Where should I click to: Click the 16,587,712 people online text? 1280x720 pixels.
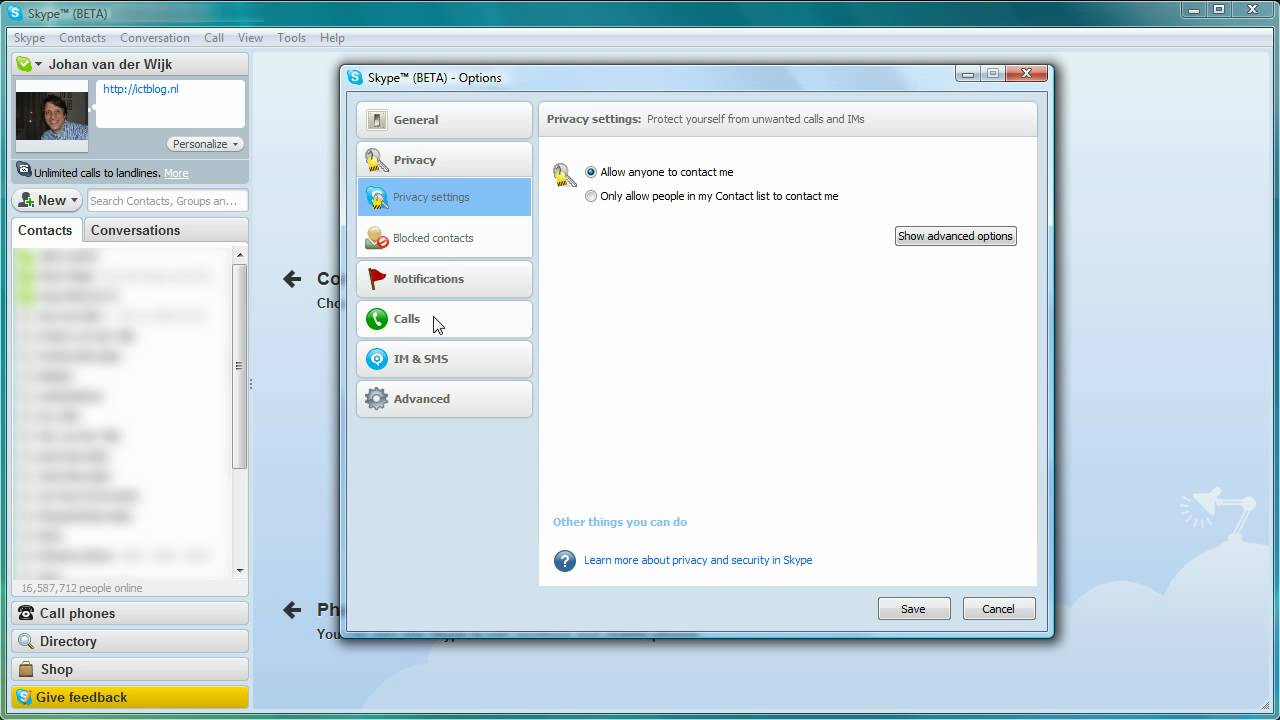click(82, 588)
